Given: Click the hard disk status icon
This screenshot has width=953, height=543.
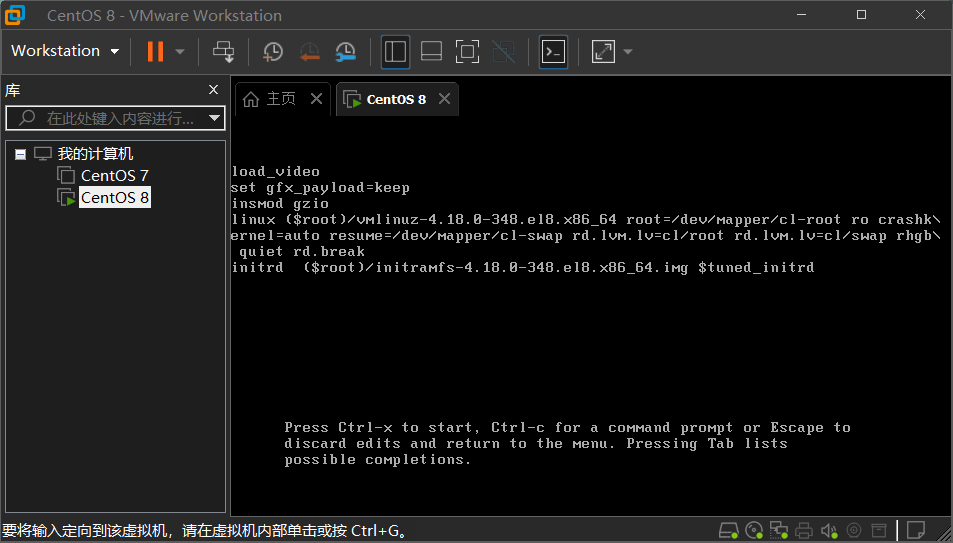Looking at the screenshot, I should pyautogui.click(x=729, y=530).
